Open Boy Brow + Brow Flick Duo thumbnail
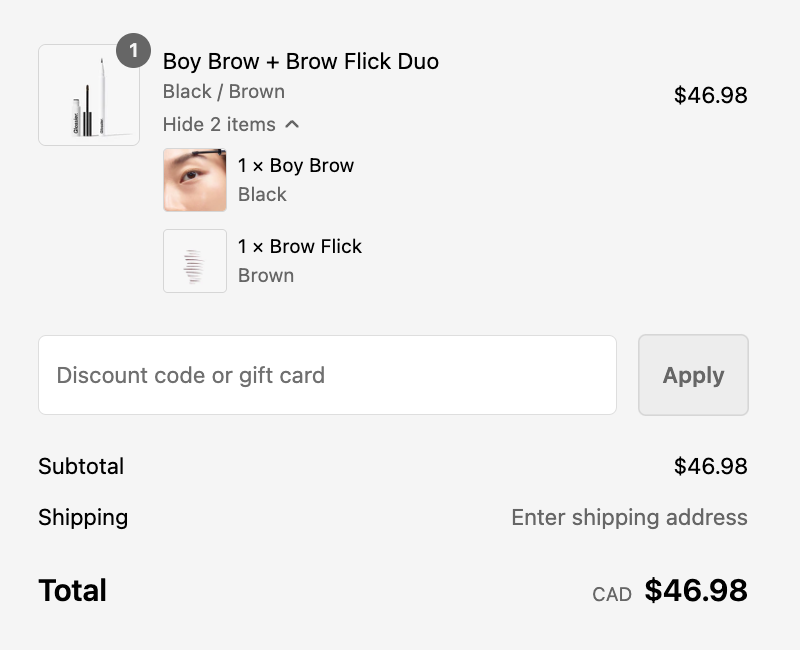Viewport: 800px width, 650px height. [x=89, y=96]
